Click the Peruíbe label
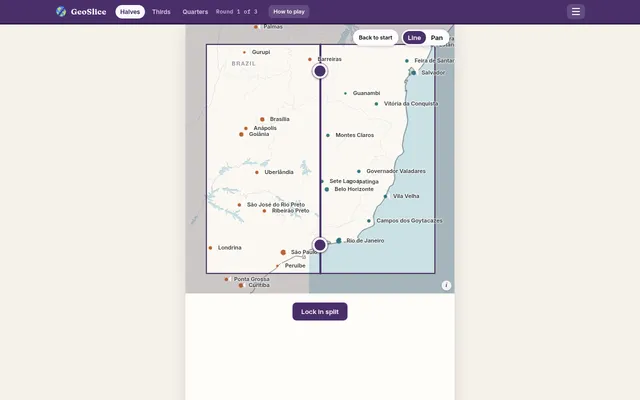This screenshot has height=400, width=640. 295,266
